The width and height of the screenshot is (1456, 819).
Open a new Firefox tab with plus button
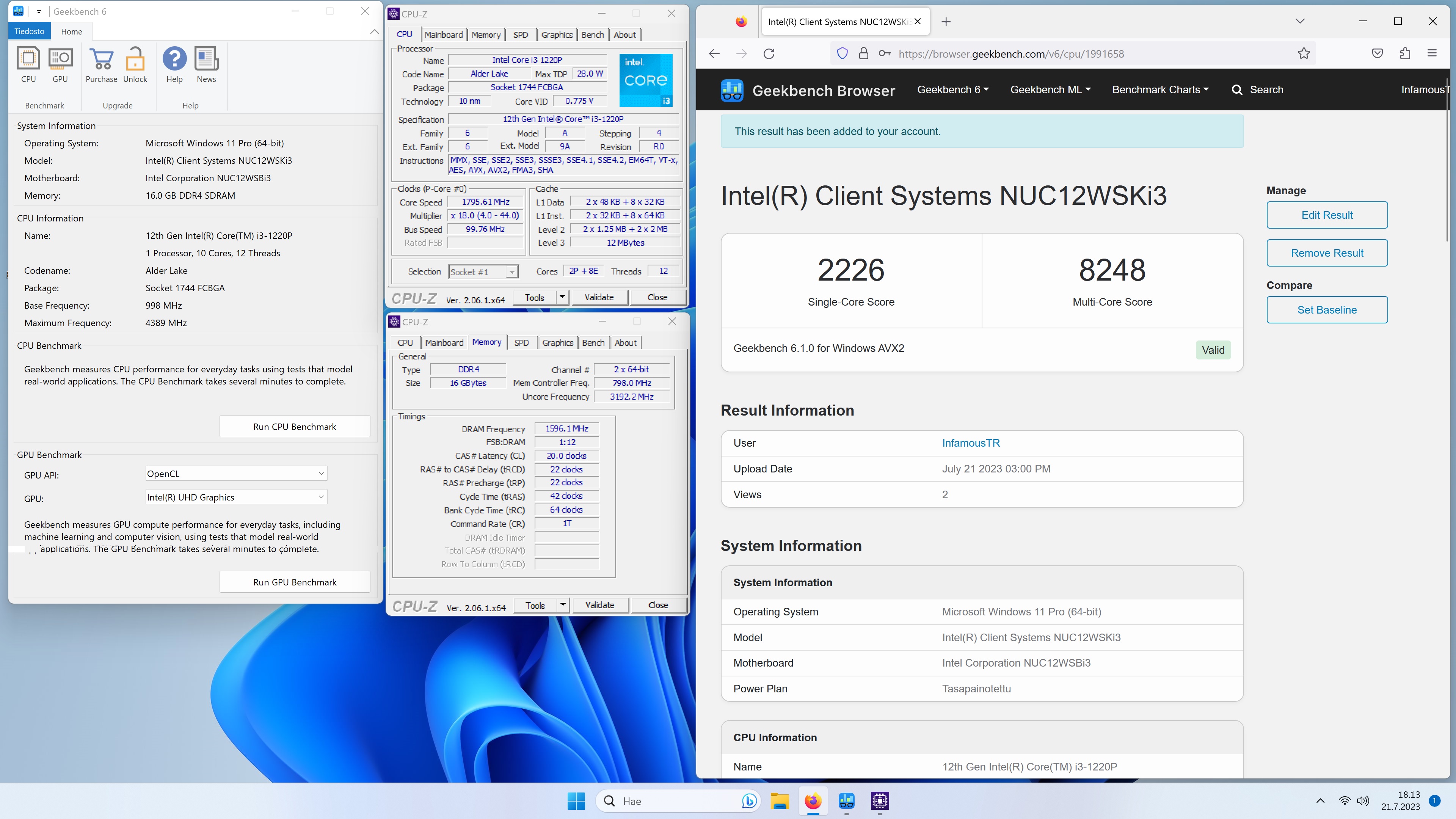pos(946,22)
